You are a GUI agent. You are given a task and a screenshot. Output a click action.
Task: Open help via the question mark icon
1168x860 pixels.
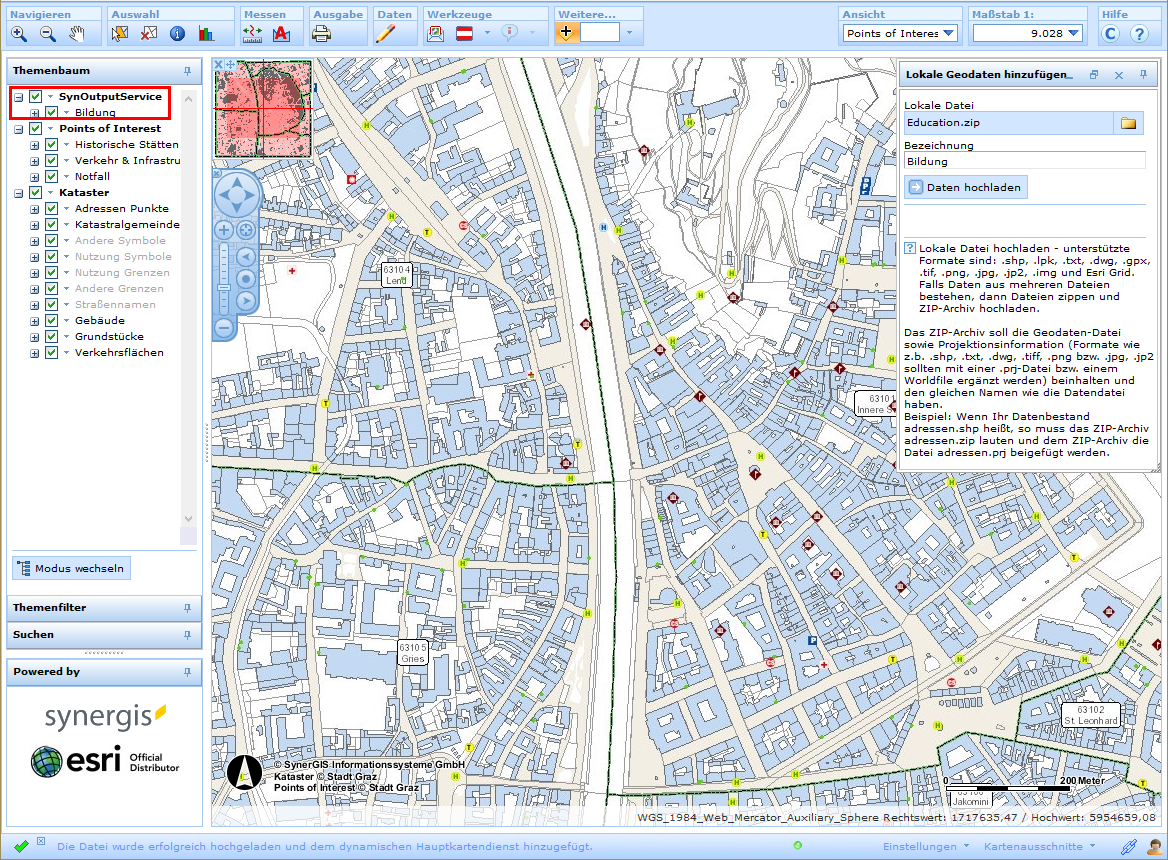(x=1138, y=33)
